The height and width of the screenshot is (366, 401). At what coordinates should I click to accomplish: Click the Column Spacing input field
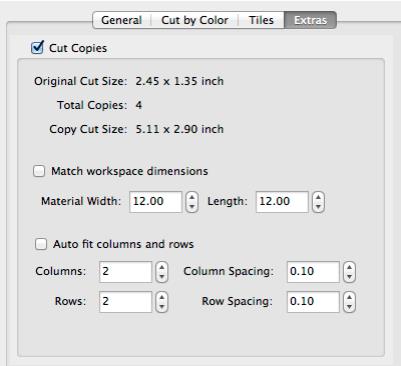(313, 272)
